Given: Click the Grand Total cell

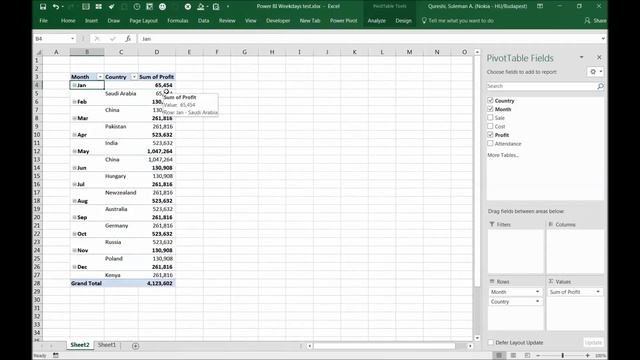Looking at the screenshot, I should (87, 283).
